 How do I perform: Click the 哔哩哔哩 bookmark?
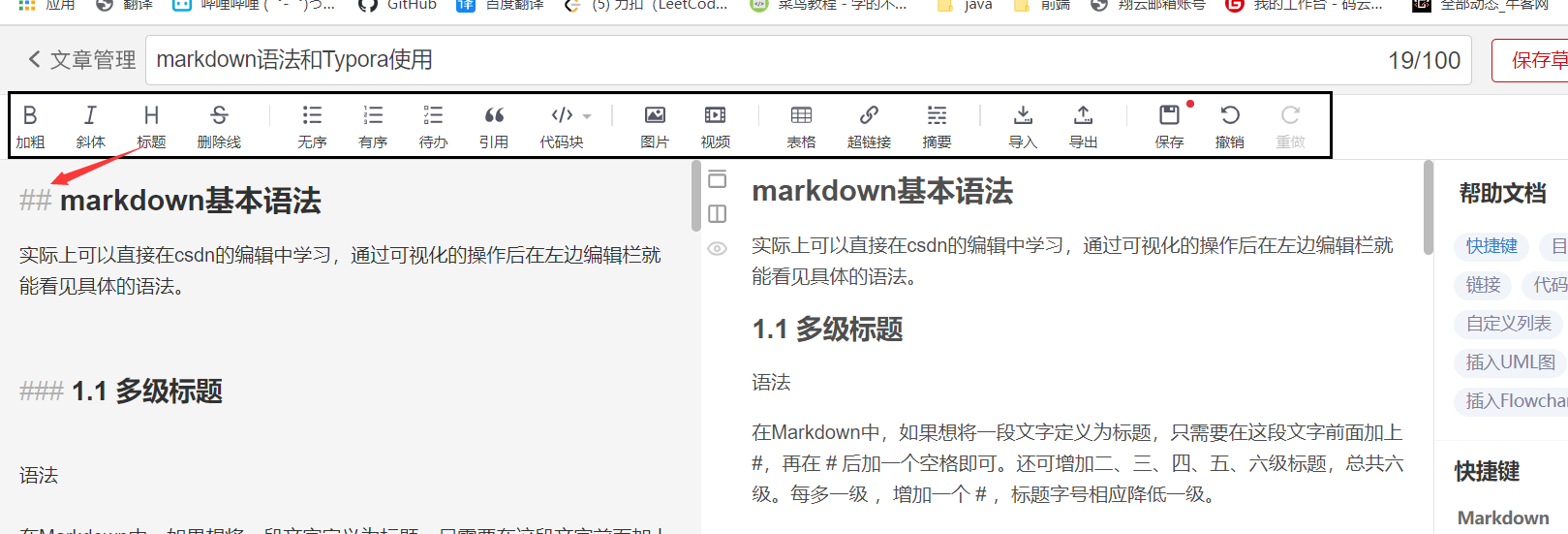(254, 5)
